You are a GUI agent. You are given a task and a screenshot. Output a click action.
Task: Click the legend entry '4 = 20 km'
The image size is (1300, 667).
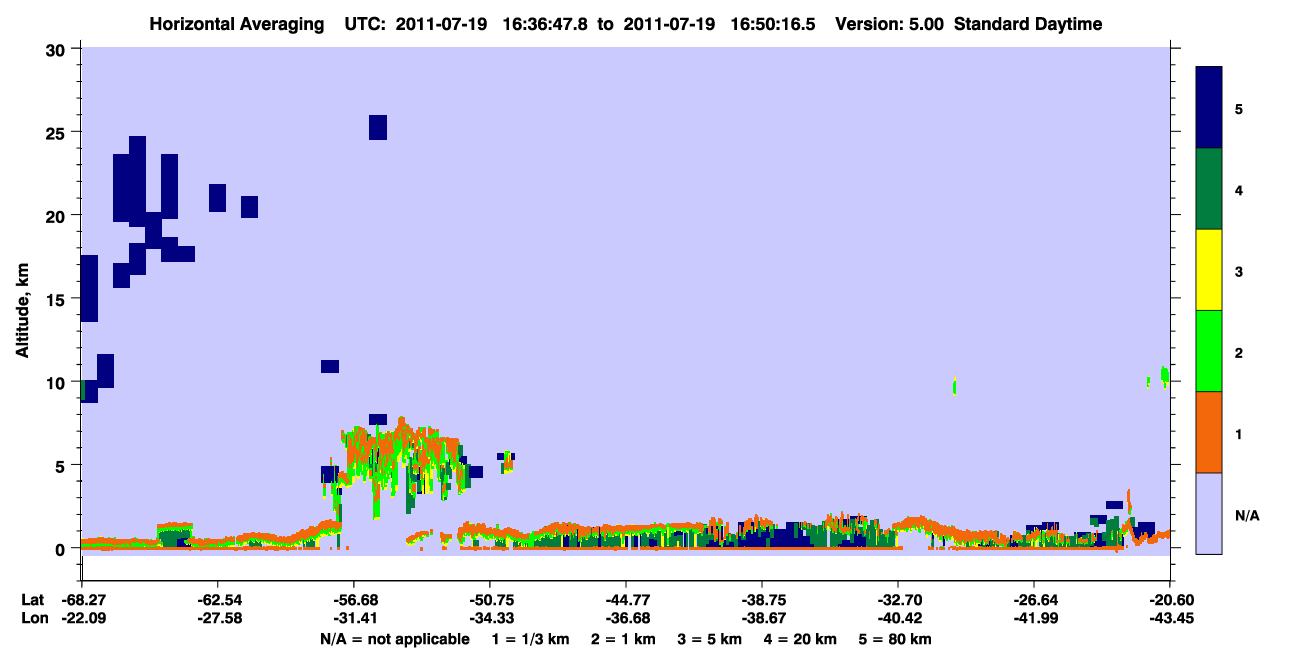[x=800, y=639]
